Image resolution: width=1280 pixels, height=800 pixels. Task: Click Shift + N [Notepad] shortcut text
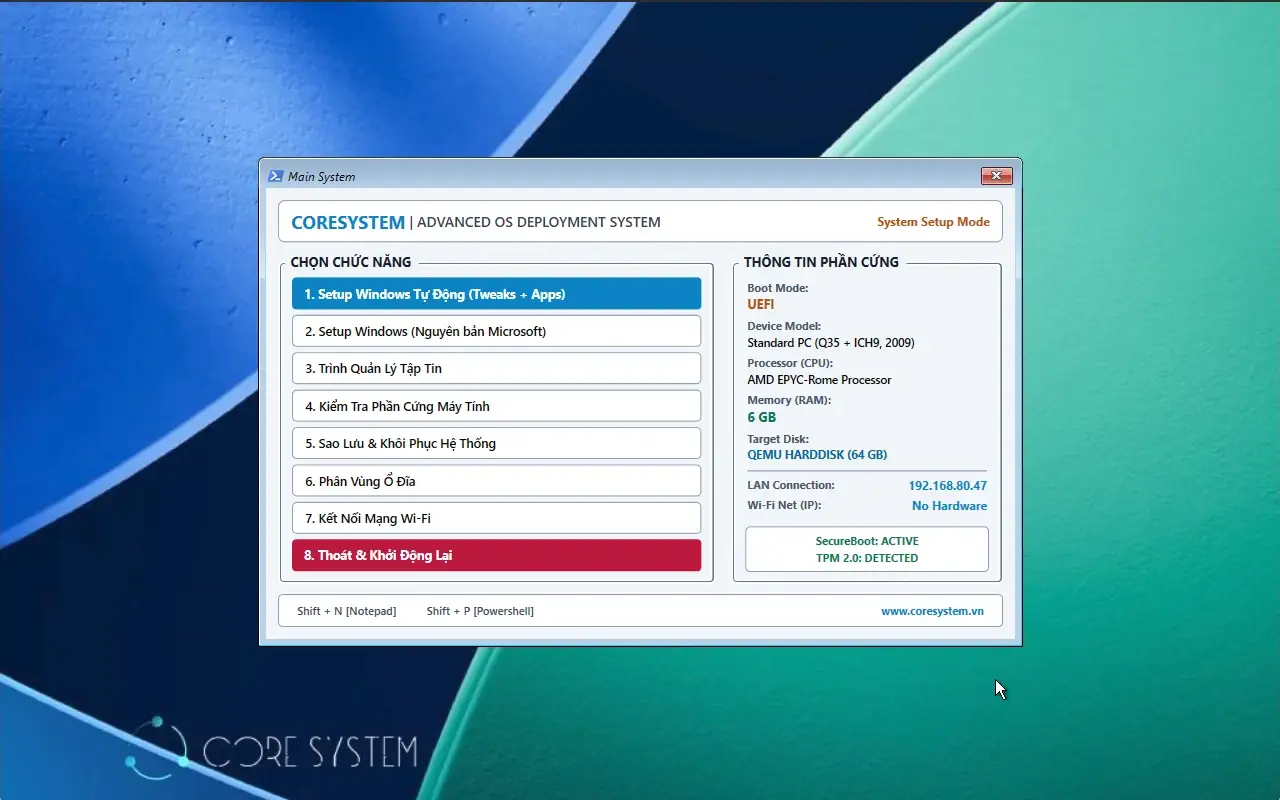point(346,611)
